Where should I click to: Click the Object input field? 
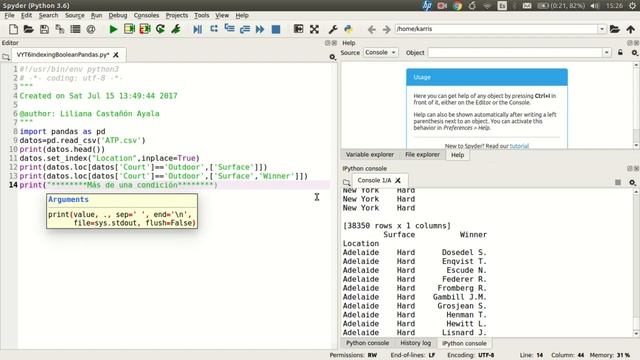(515, 53)
